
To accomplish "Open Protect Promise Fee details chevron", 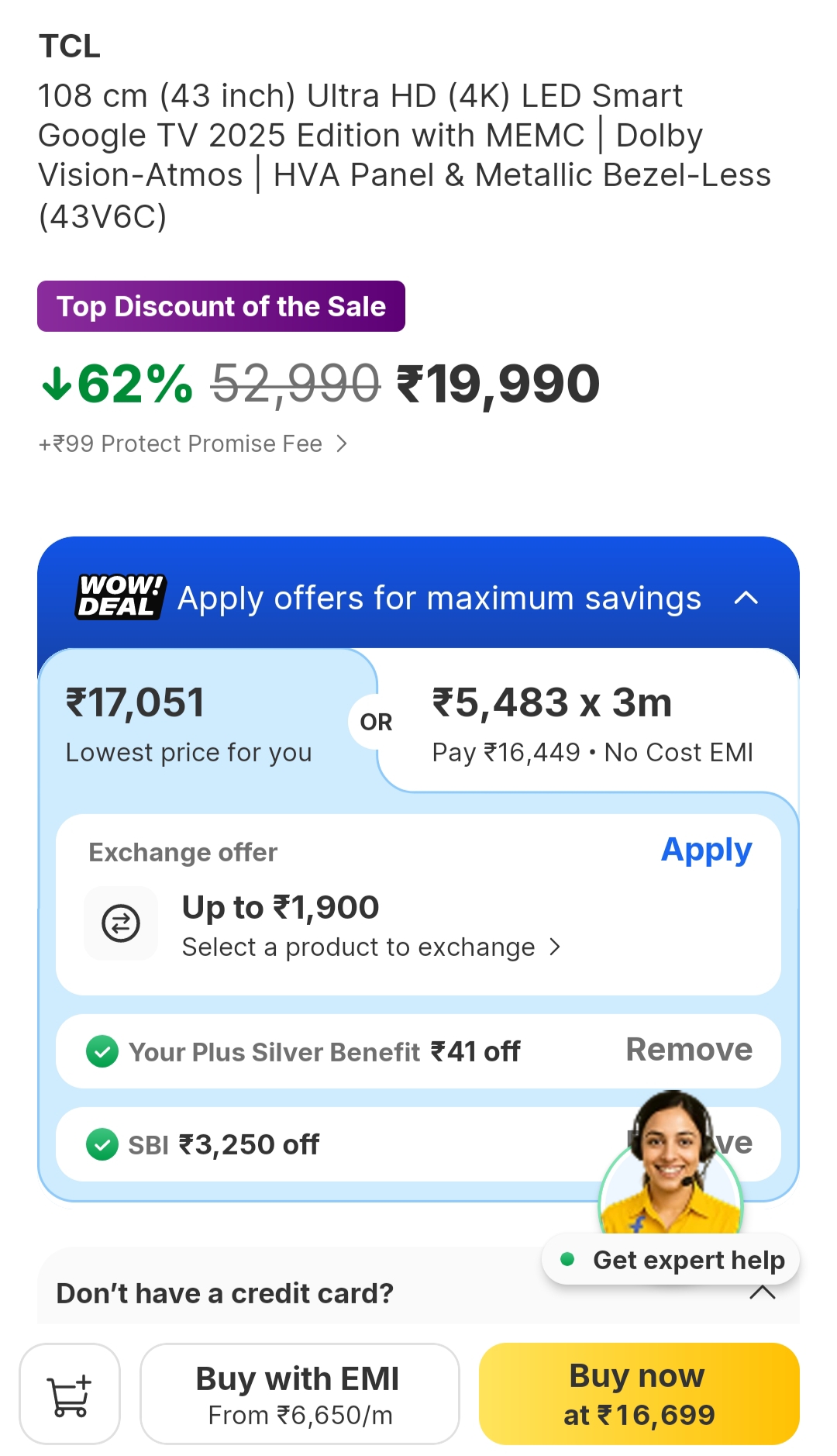I will point(342,443).
